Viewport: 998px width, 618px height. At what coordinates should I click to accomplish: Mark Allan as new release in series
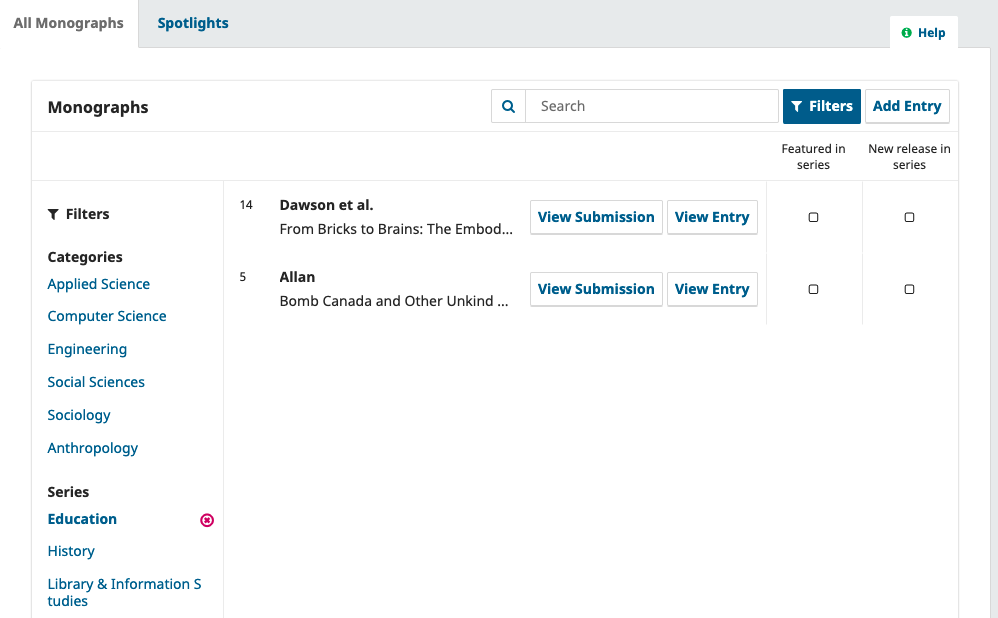[909, 289]
